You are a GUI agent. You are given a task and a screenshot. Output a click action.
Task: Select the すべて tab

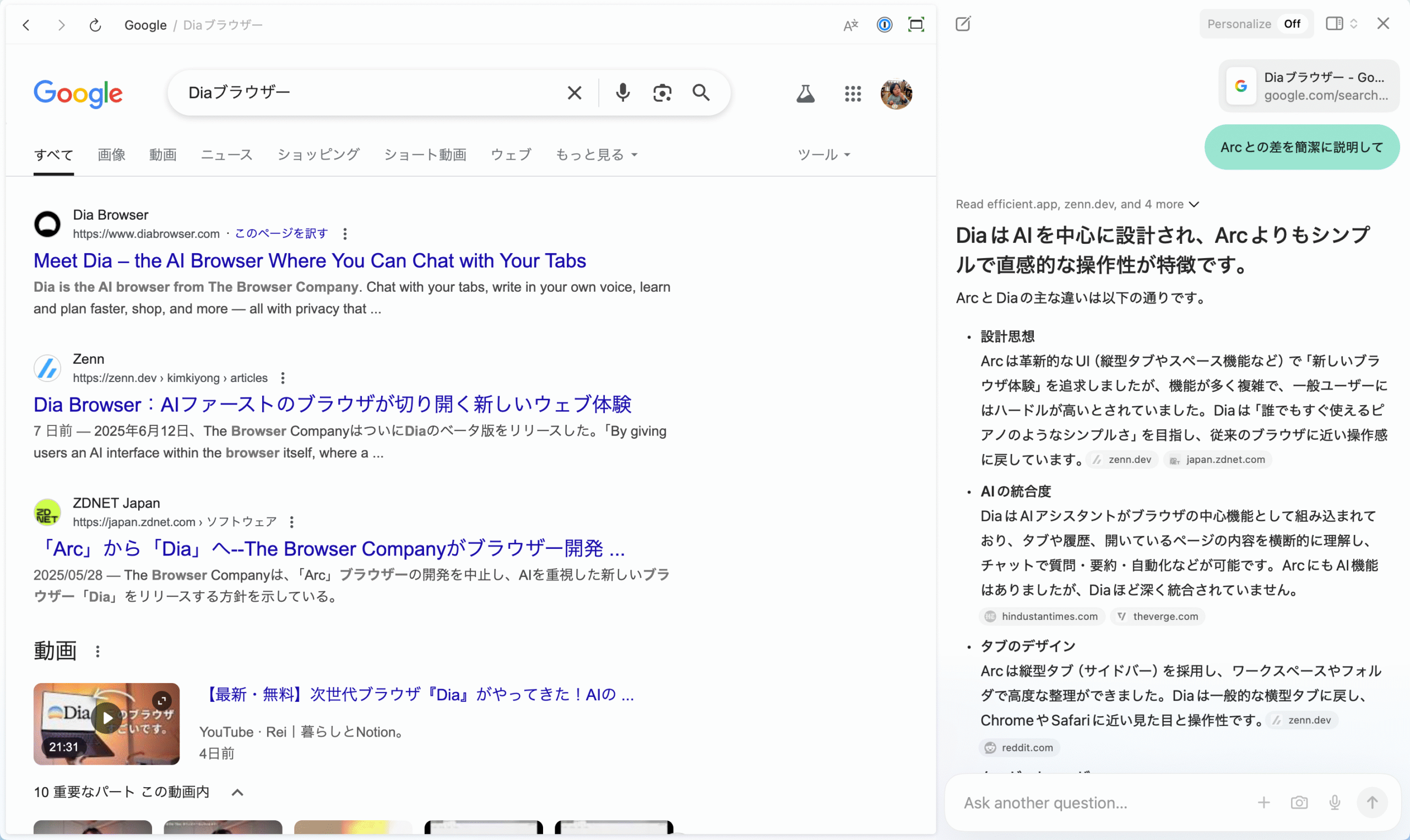click(53, 155)
